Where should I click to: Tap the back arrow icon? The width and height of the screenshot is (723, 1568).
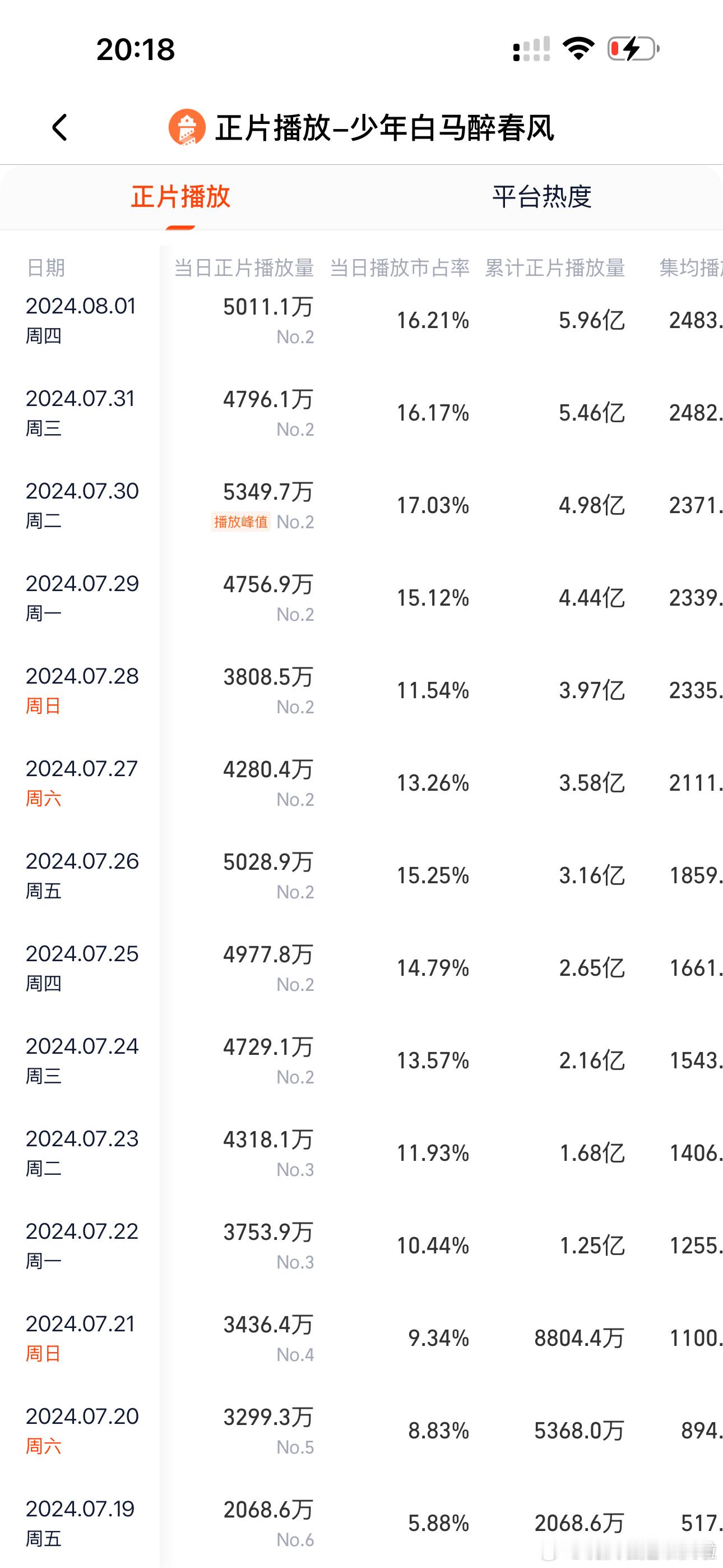click(x=59, y=128)
